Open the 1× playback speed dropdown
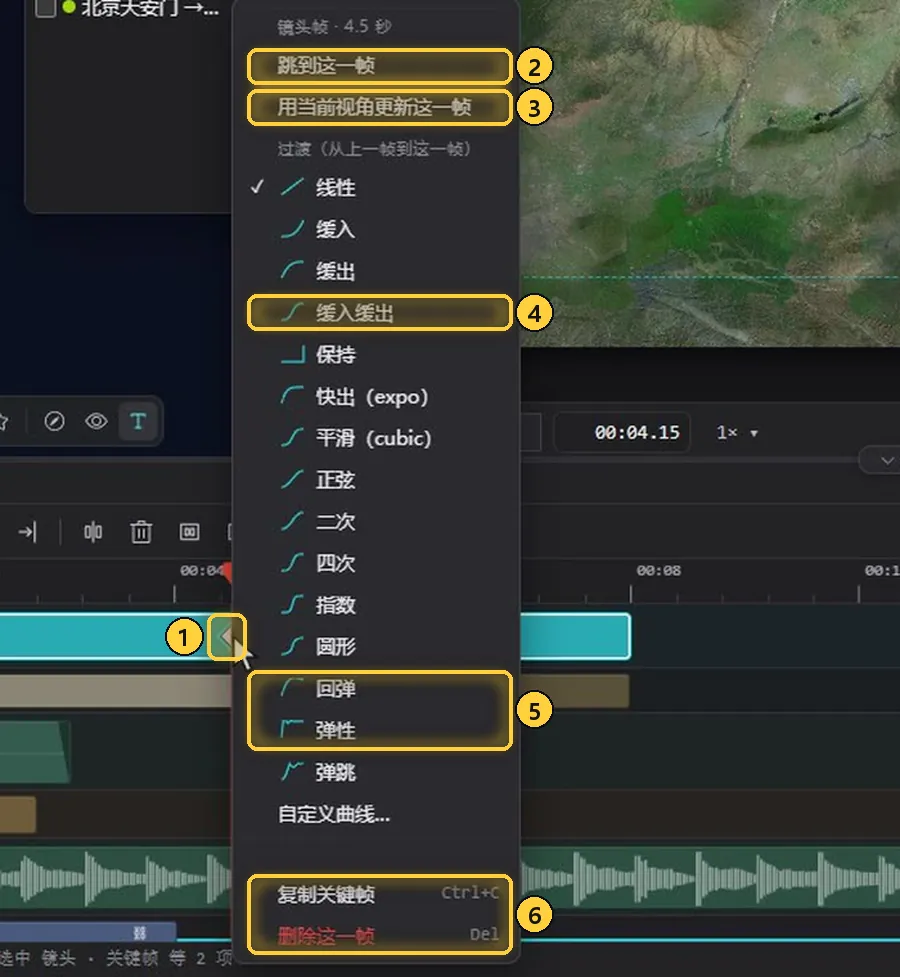Viewport: 900px width, 977px height. (737, 432)
